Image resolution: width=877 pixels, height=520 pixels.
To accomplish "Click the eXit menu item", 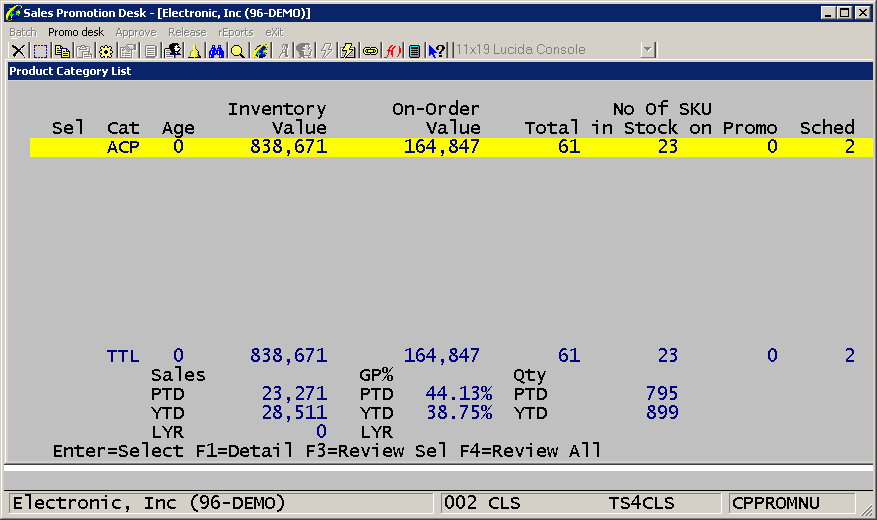I will click(275, 32).
